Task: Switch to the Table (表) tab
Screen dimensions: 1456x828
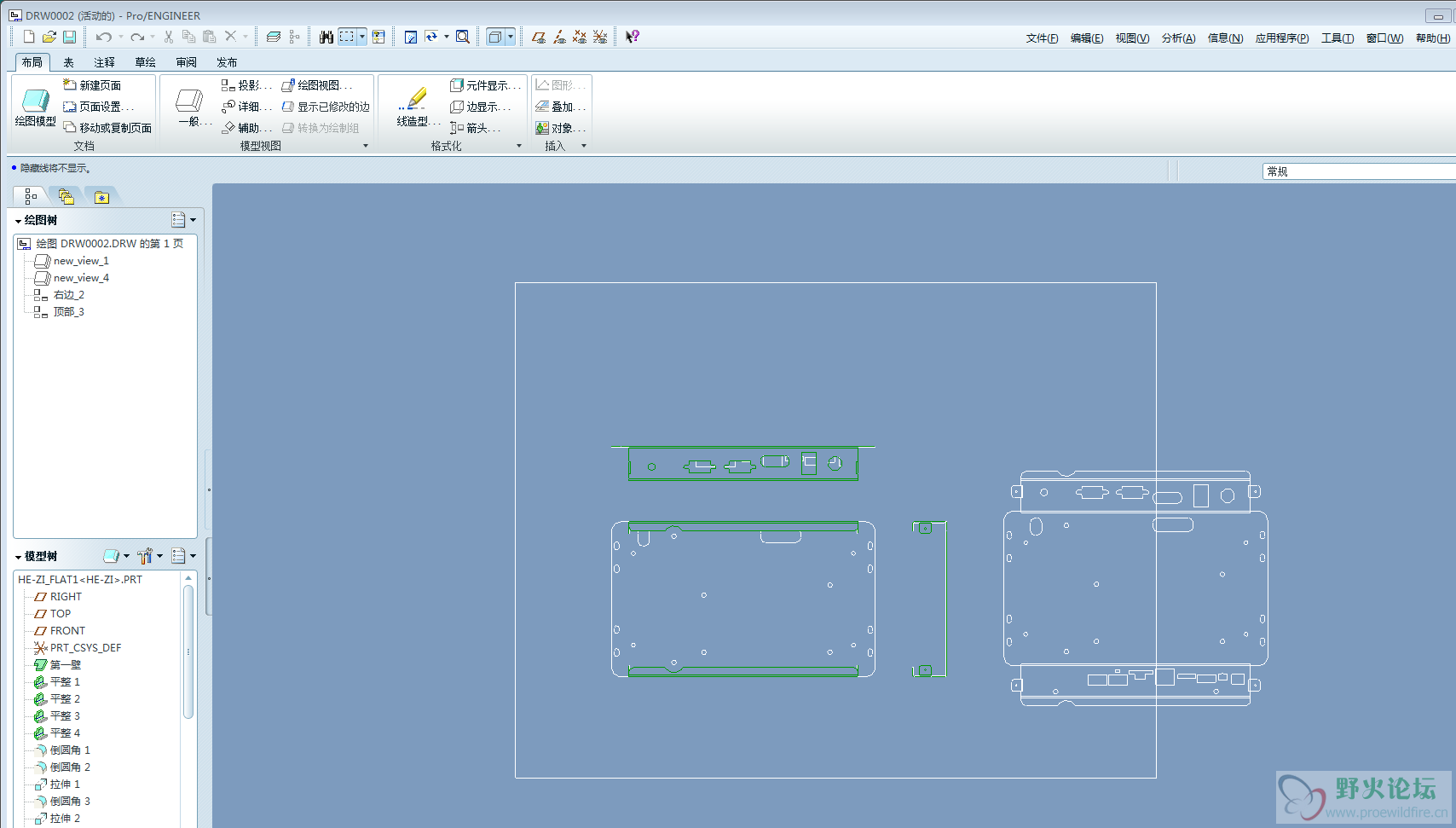Action: pos(69,62)
